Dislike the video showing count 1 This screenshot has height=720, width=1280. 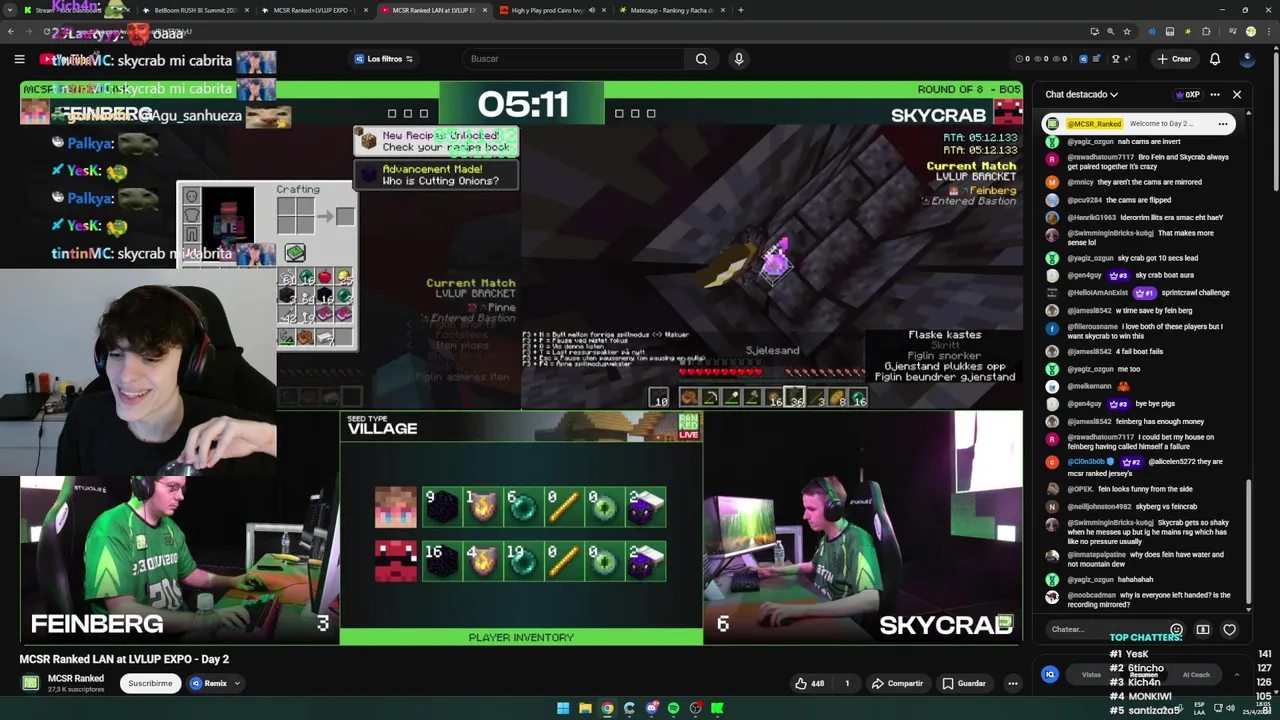846,683
